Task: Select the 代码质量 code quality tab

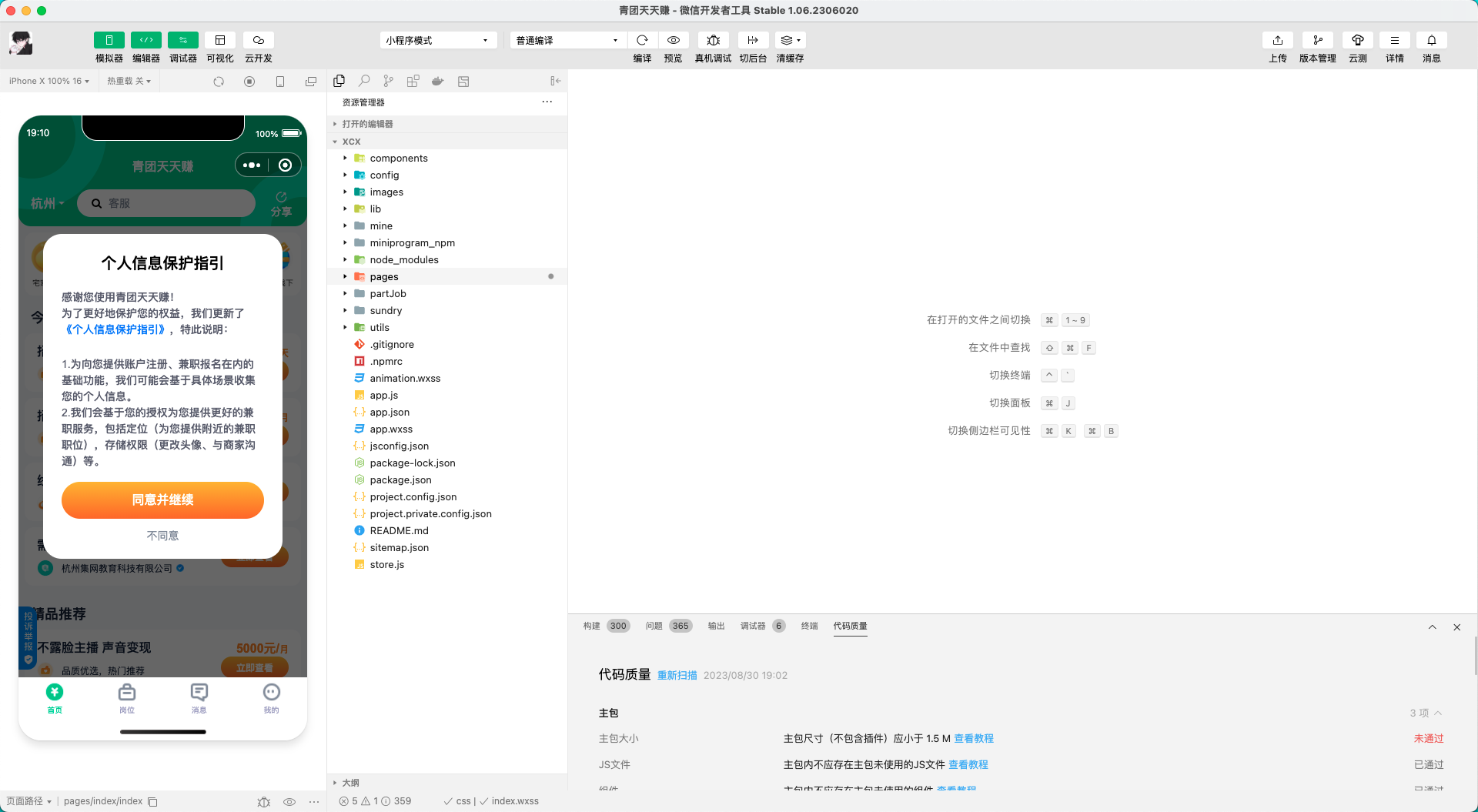Action: pos(851,626)
